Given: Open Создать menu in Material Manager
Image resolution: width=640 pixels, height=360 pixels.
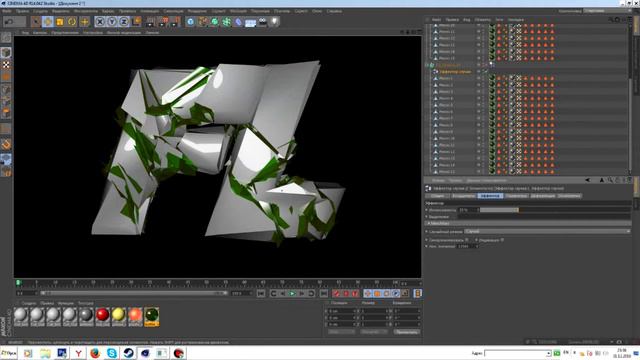Looking at the screenshot, I should point(29,304).
